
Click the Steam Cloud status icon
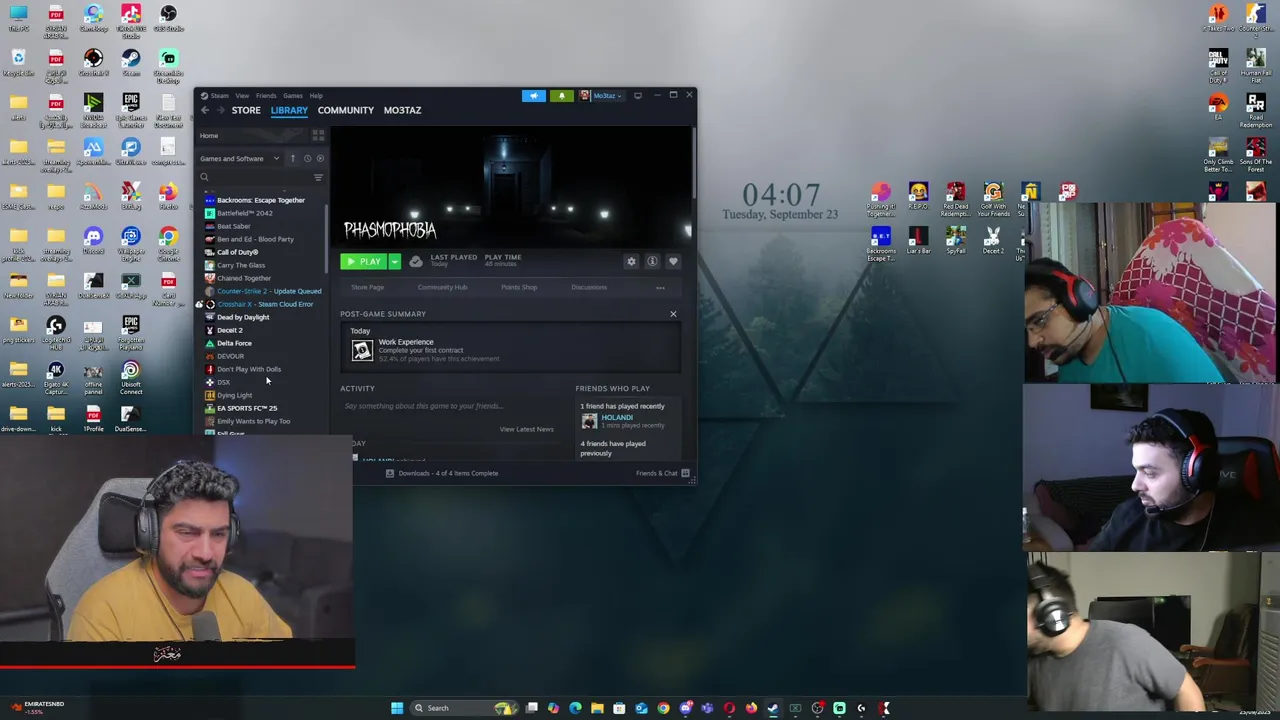pos(416,262)
